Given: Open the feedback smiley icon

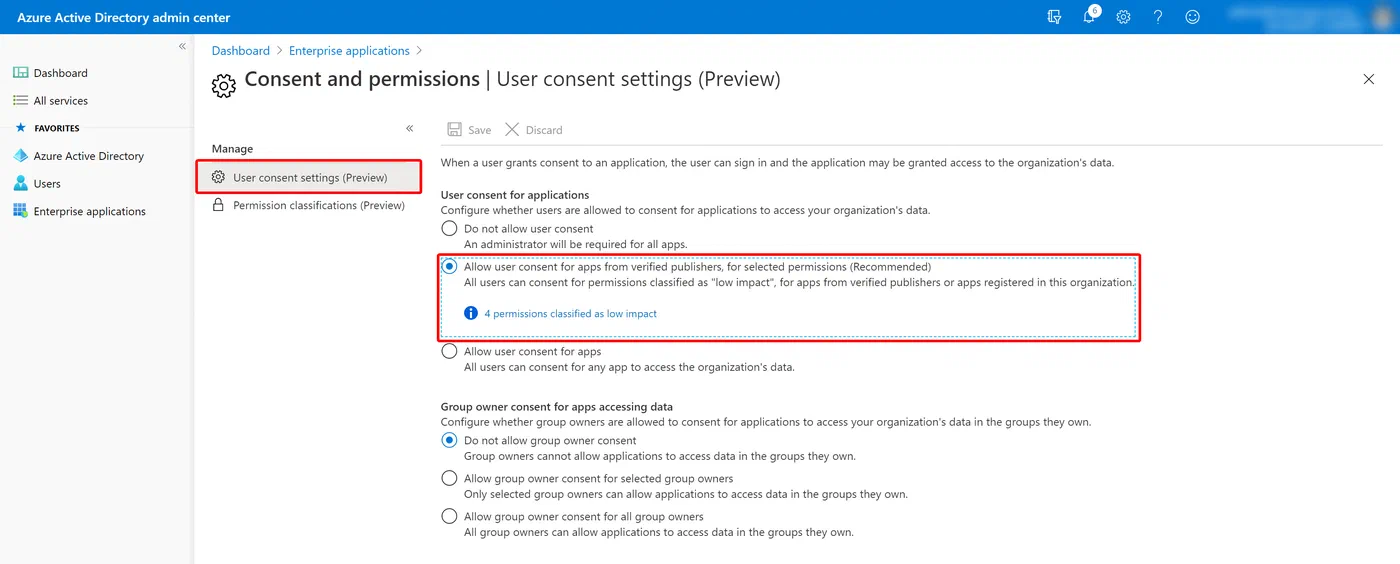Looking at the screenshot, I should tap(1192, 17).
